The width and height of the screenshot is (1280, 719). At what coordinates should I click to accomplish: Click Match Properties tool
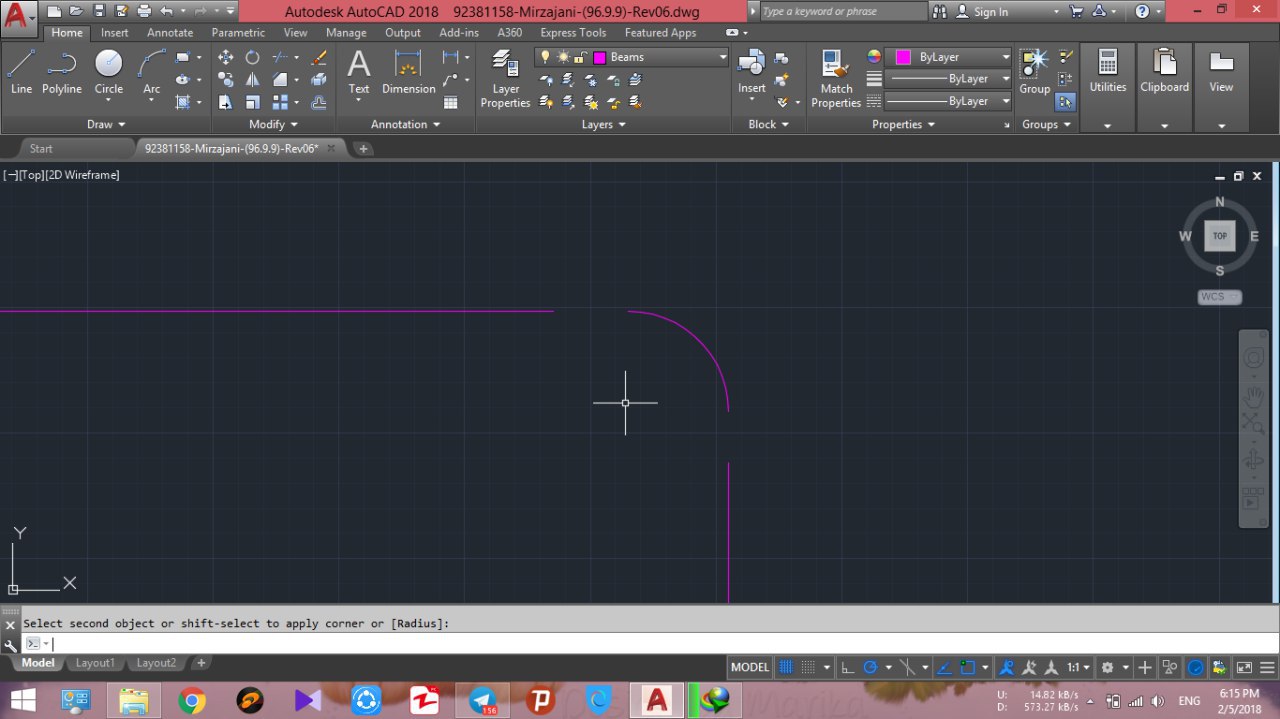(x=837, y=80)
